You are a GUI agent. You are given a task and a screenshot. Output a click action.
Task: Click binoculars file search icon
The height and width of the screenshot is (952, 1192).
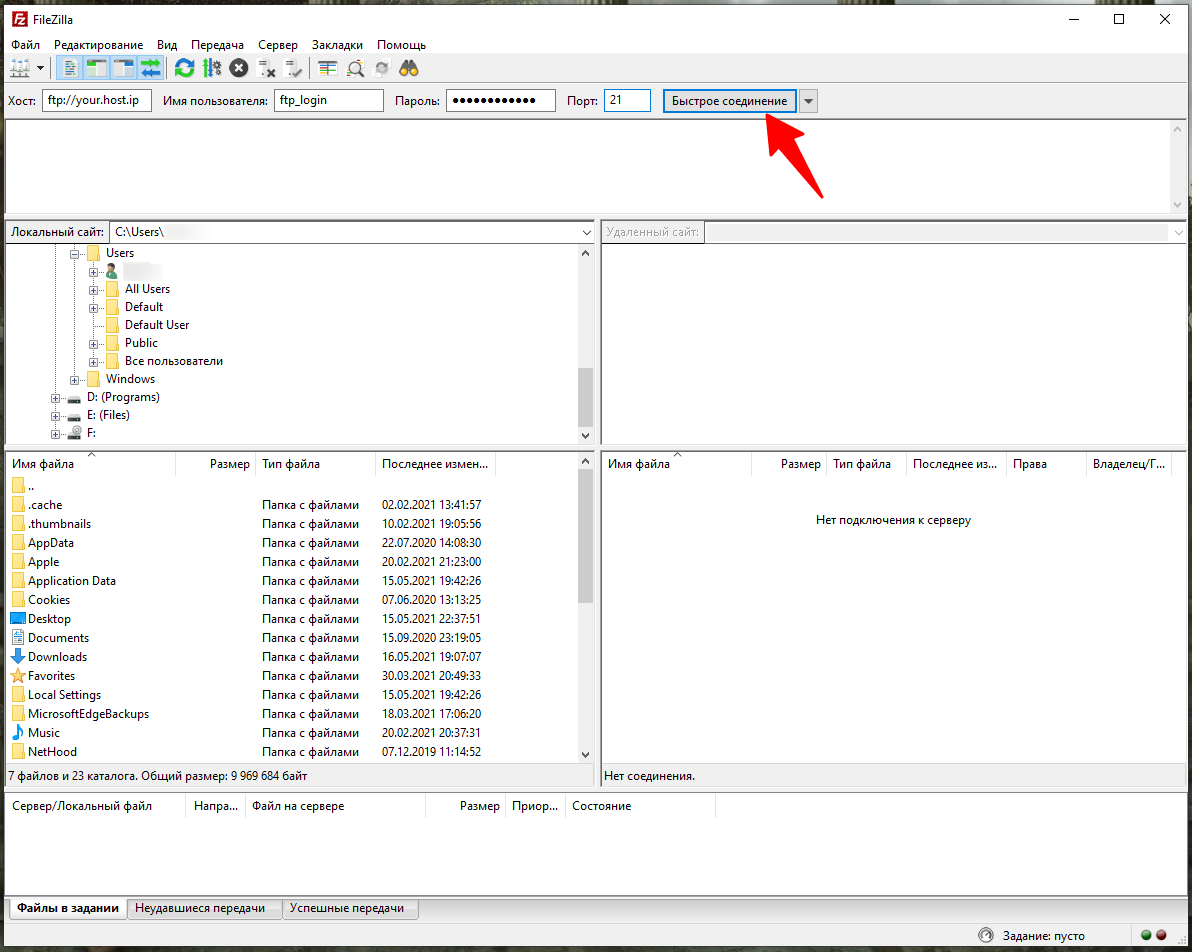[408, 68]
